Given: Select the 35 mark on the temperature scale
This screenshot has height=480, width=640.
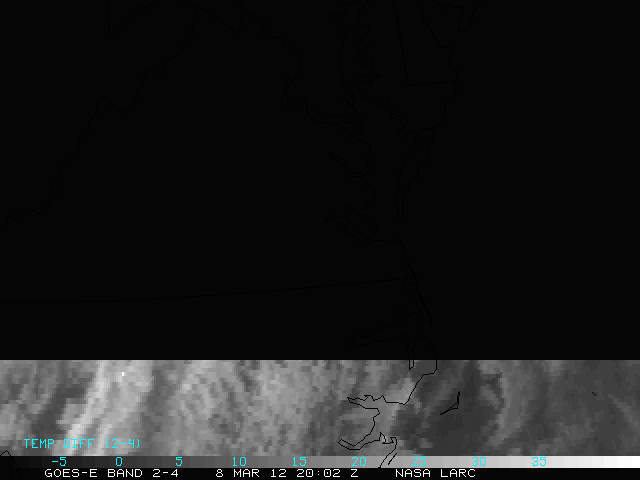Looking at the screenshot, I should pos(538,462).
